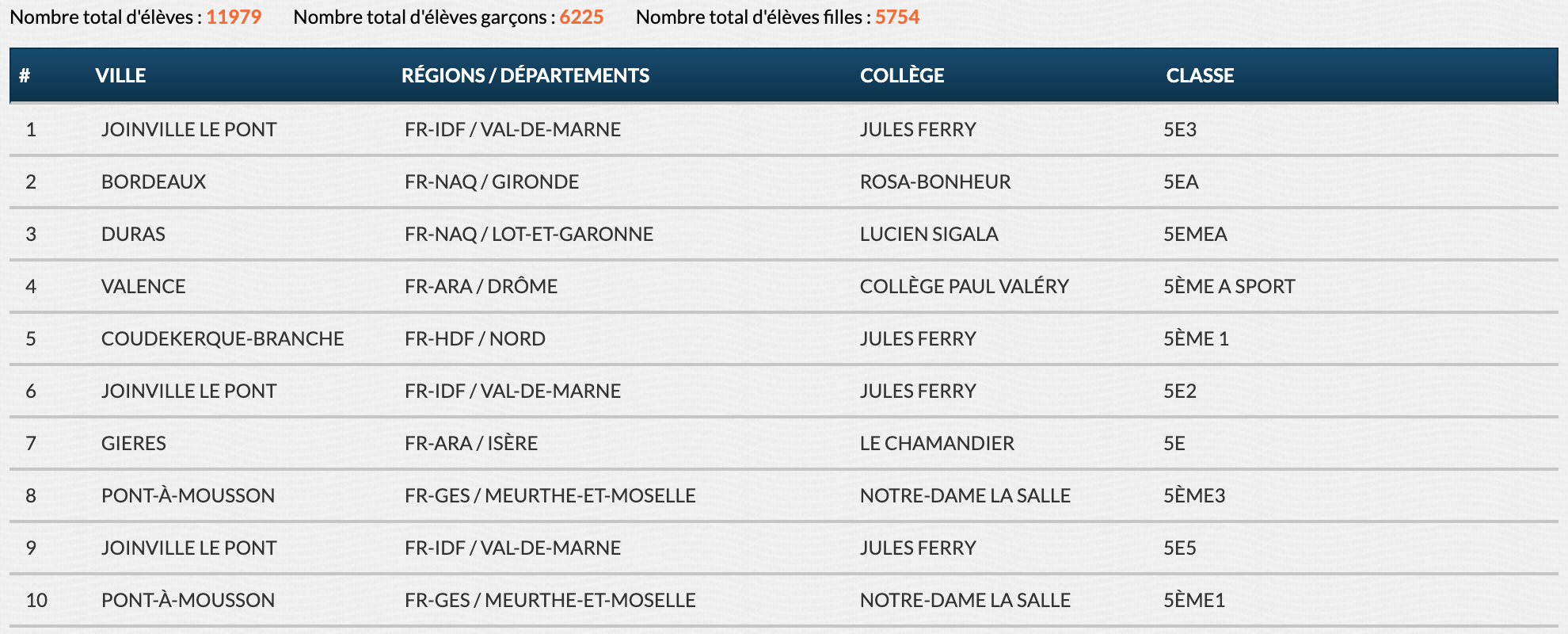
Task: Click the FR-ARA / ISÈRE region cell
Action: pos(471,443)
